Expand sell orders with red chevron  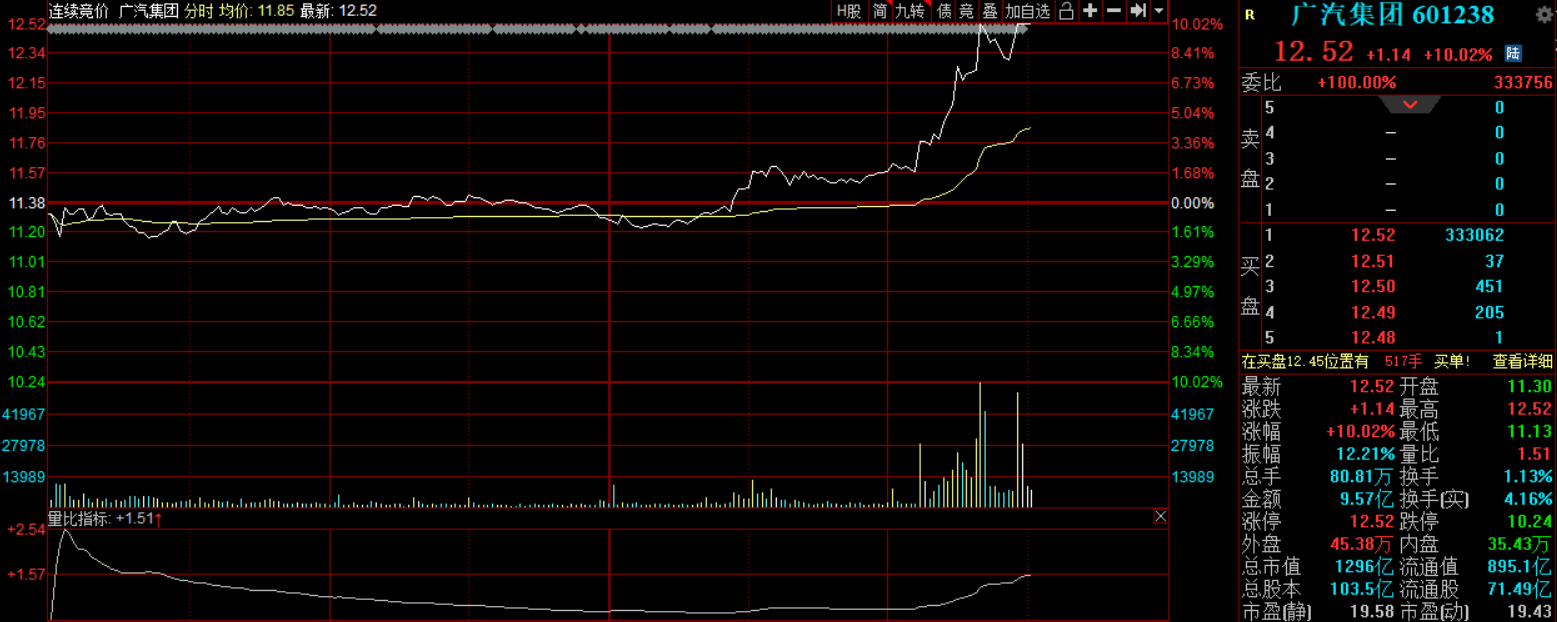(x=1410, y=104)
